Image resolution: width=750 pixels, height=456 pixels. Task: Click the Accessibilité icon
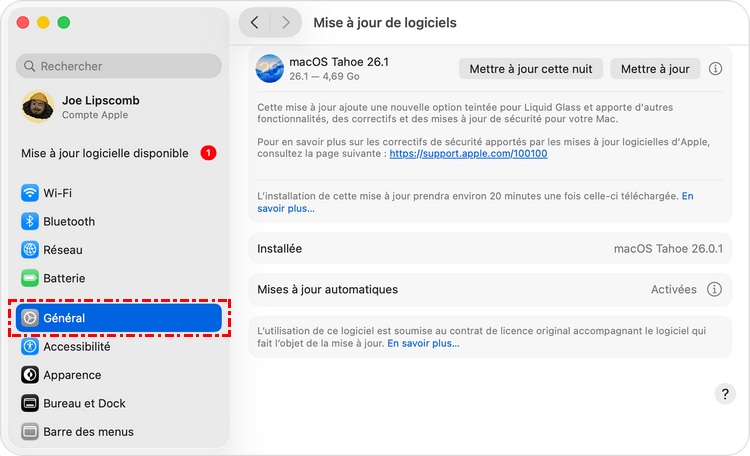[x=30, y=347]
